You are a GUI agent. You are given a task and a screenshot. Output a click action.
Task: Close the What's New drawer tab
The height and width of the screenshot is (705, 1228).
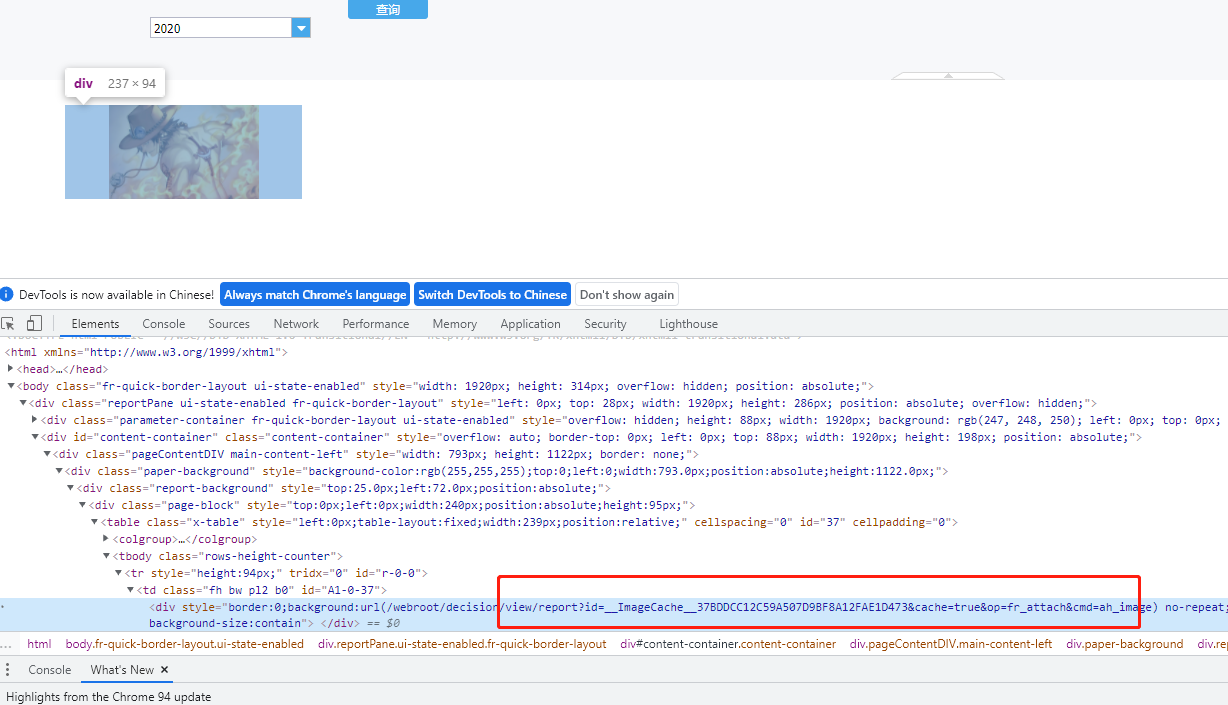tap(165, 670)
